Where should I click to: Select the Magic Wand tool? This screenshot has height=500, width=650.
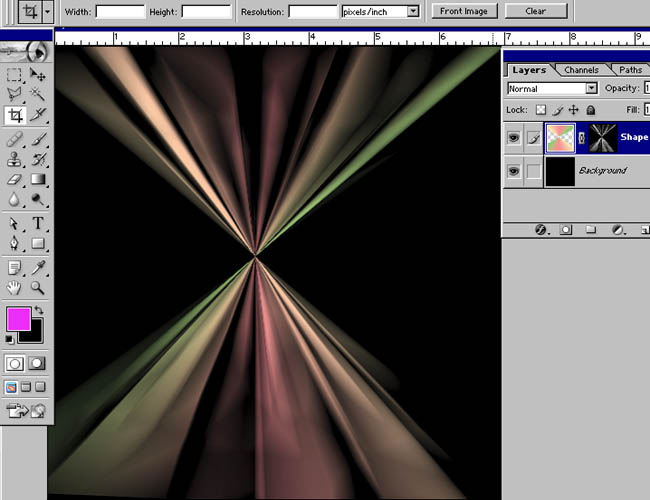(x=38, y=95)
